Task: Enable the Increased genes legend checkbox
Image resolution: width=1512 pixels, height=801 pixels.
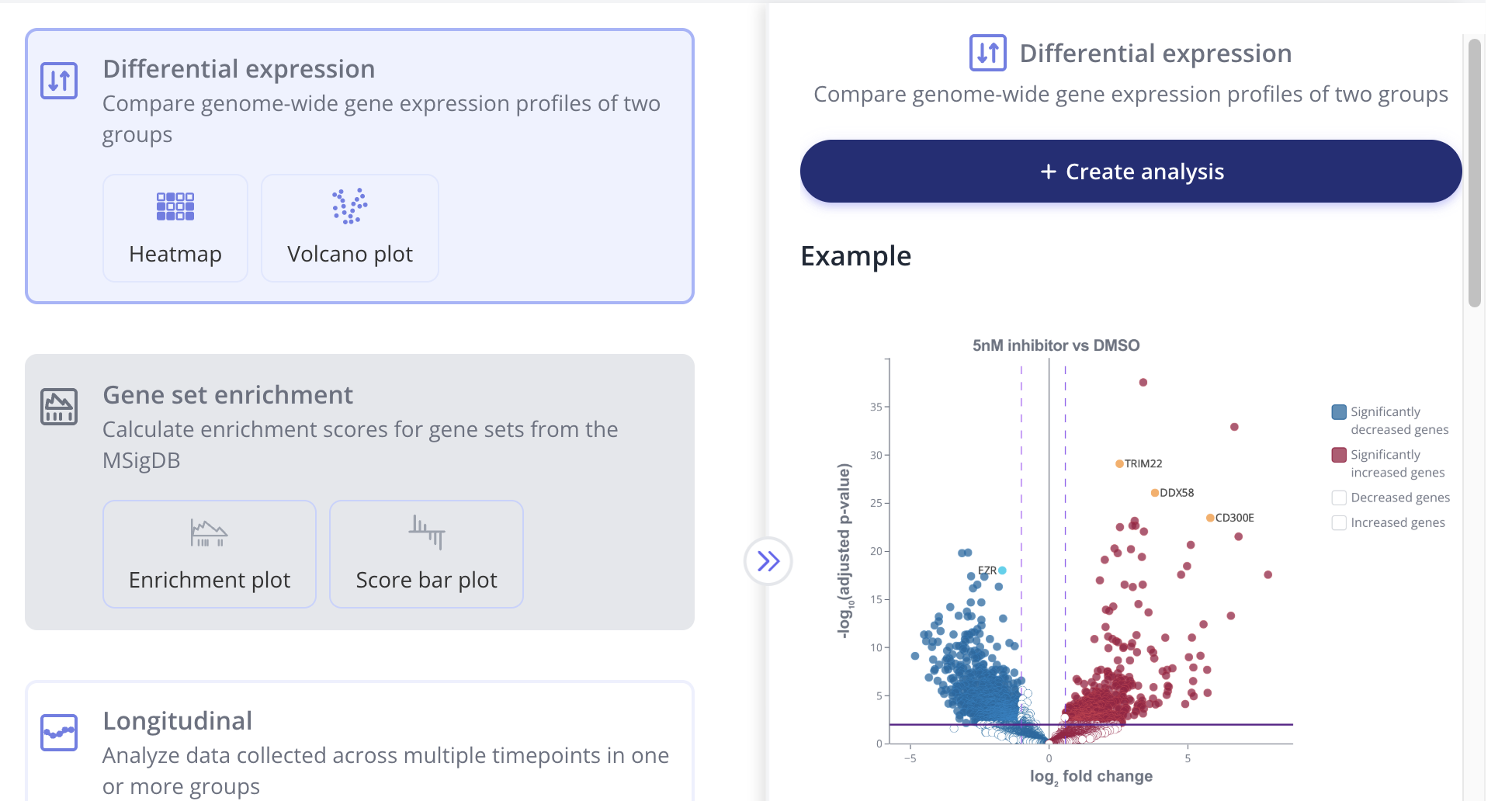Action: (1339, 522)
